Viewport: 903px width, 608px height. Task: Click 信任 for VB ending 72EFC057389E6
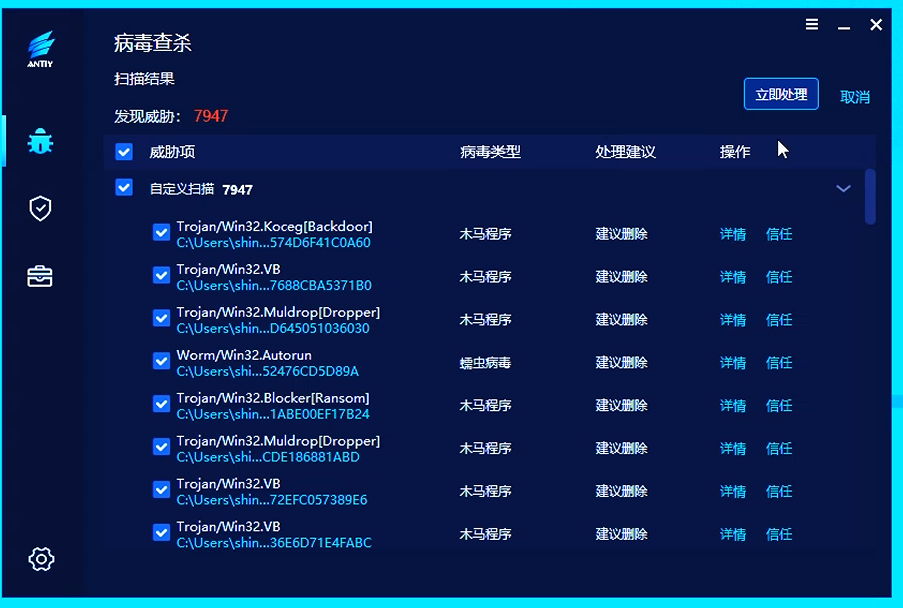[x=779, y=491]
